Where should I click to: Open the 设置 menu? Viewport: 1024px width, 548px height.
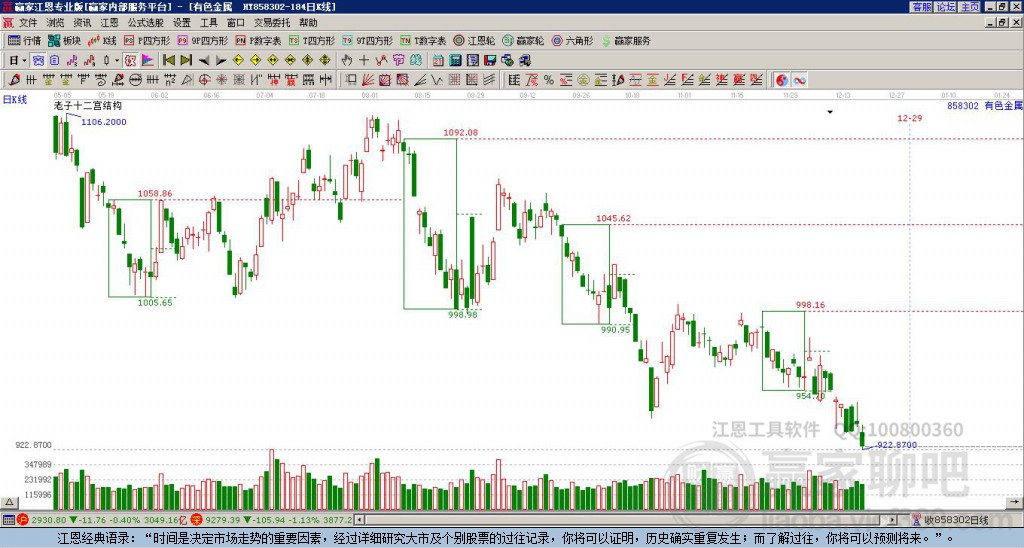coord(182,23)
